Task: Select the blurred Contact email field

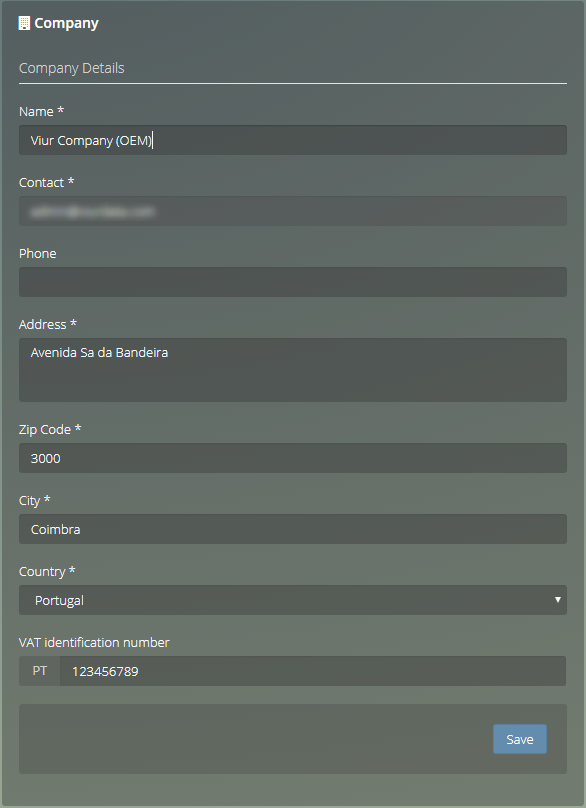Action: tap(293, 211)
